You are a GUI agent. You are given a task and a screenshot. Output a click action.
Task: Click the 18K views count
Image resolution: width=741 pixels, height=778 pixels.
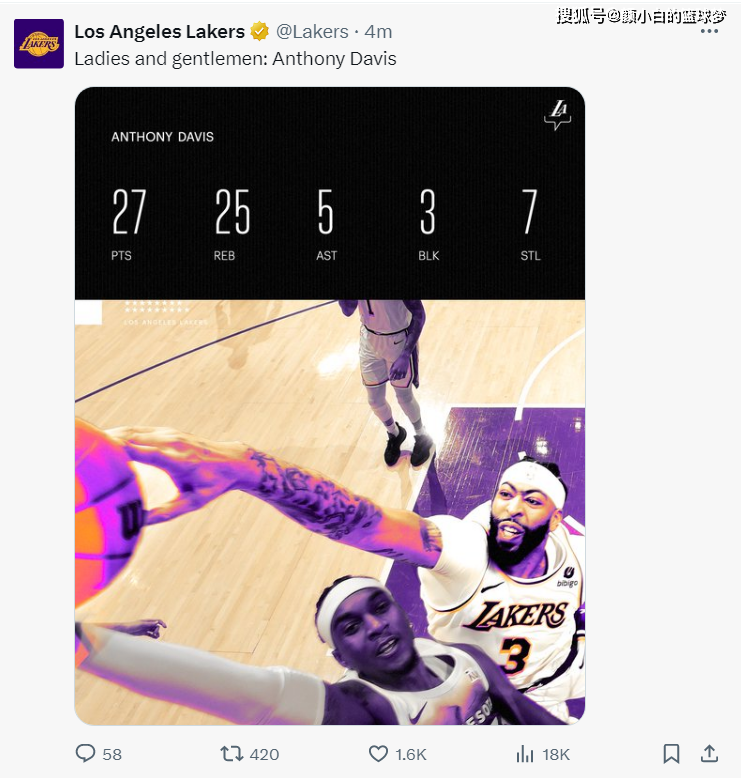tap(556, 754)
